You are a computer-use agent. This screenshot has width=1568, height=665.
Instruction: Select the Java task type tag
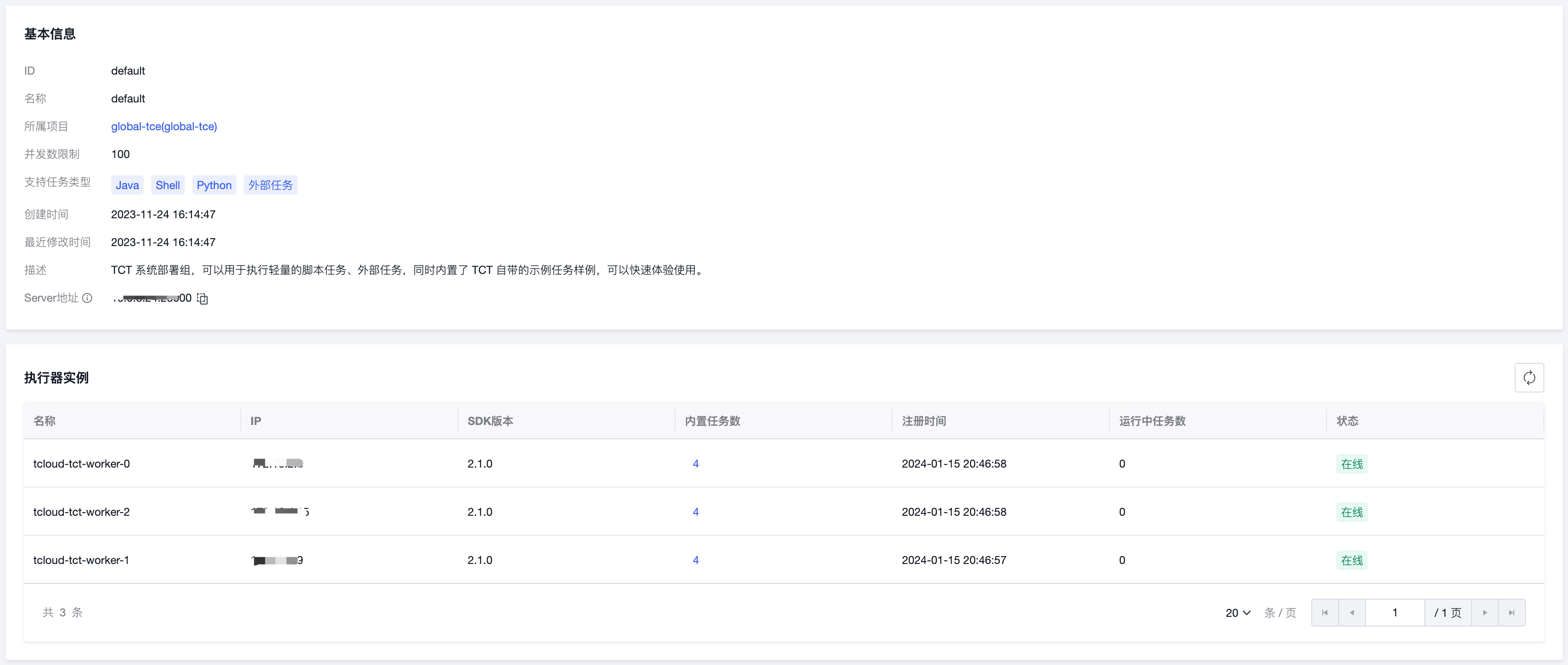pos(127,185)
